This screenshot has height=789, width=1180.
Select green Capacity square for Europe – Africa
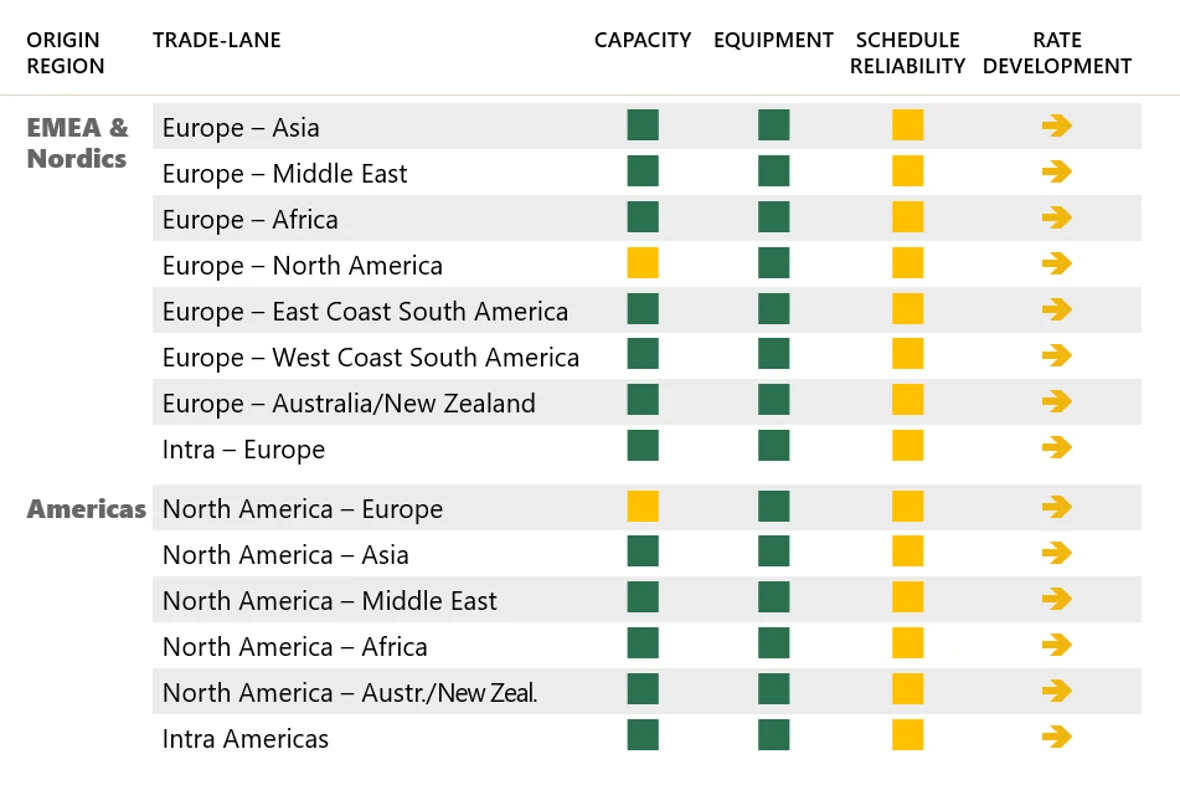click(643, 218)
